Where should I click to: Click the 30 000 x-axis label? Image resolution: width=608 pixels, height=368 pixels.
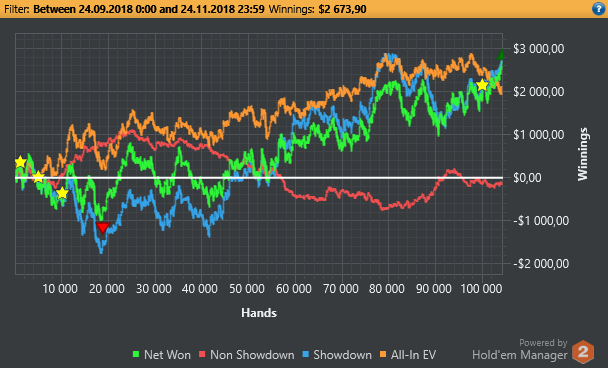[x=154, y=289]
